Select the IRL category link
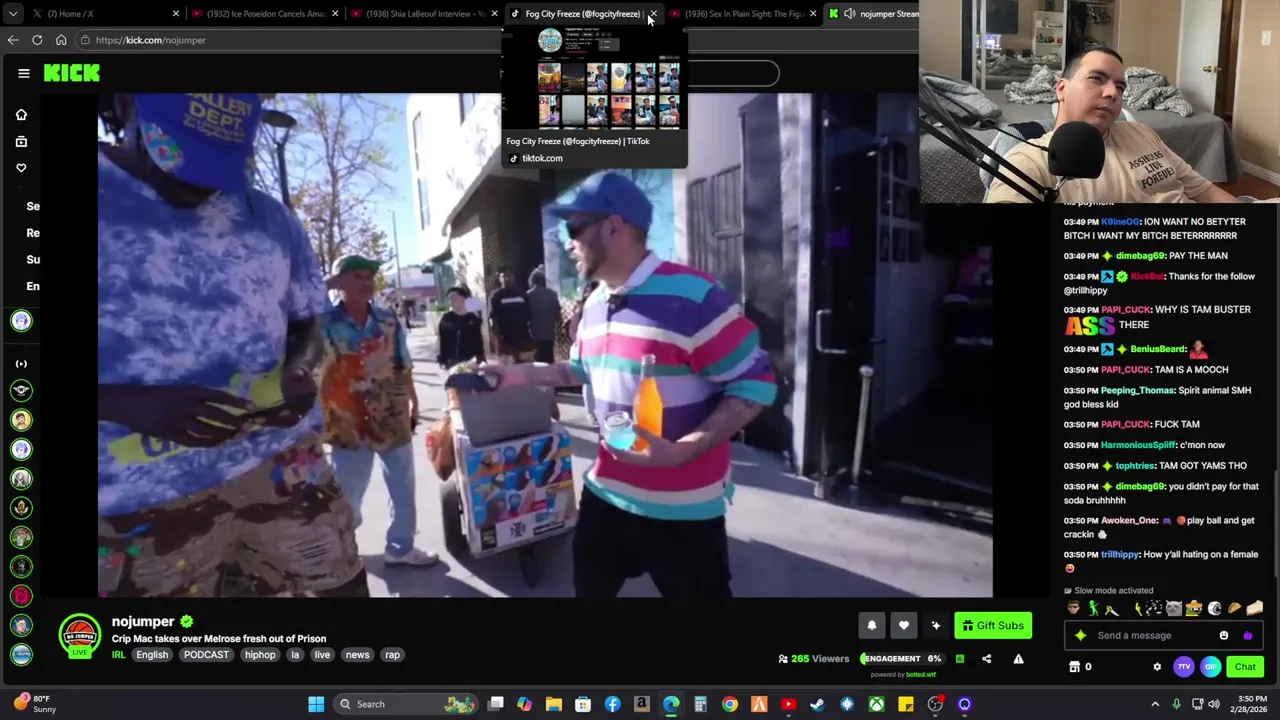The image size is (1280, 720). [x=118, y=655]
